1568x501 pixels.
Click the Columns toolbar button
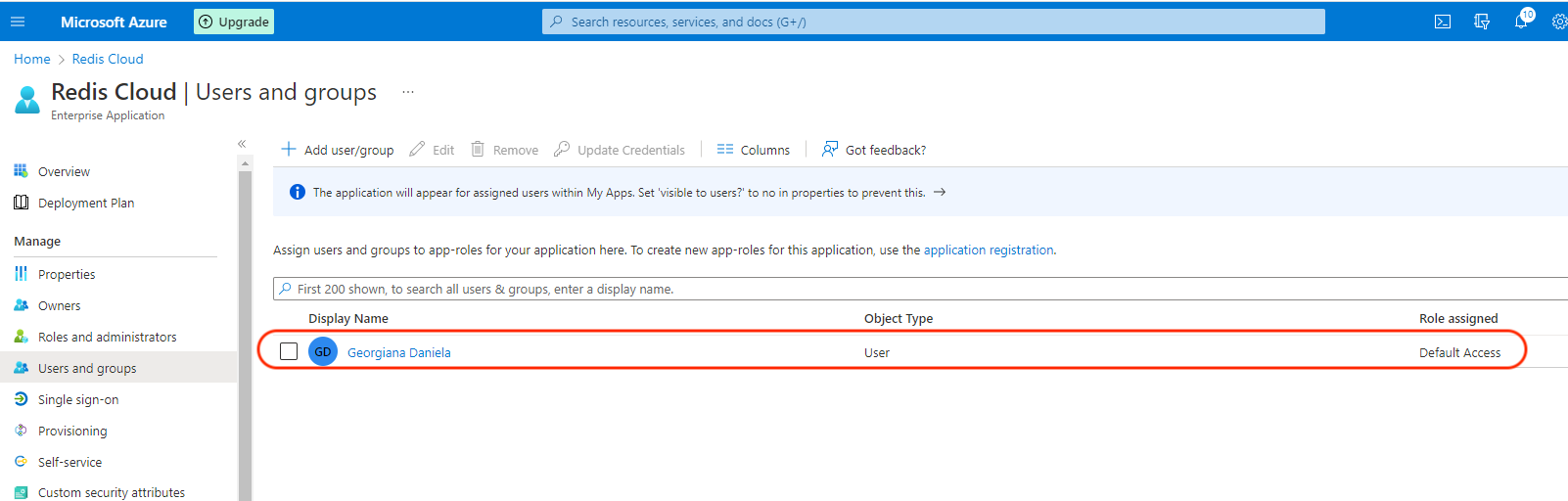[753, 150]
